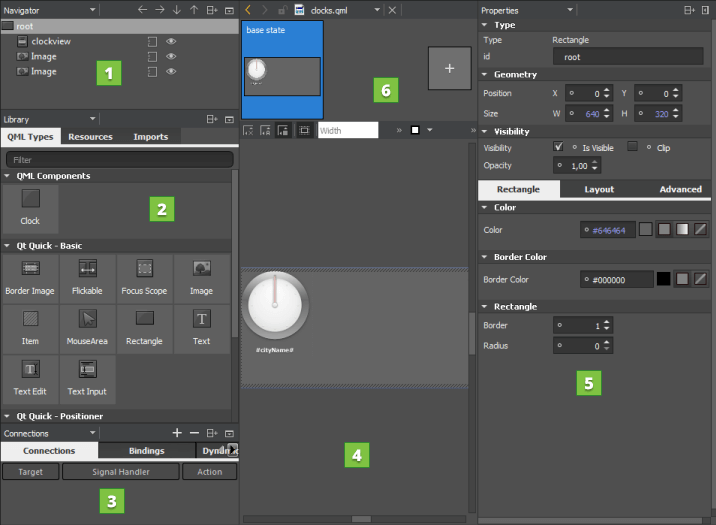
Task: Open the Navigator pane dropdown
Action: click(93, 10)
